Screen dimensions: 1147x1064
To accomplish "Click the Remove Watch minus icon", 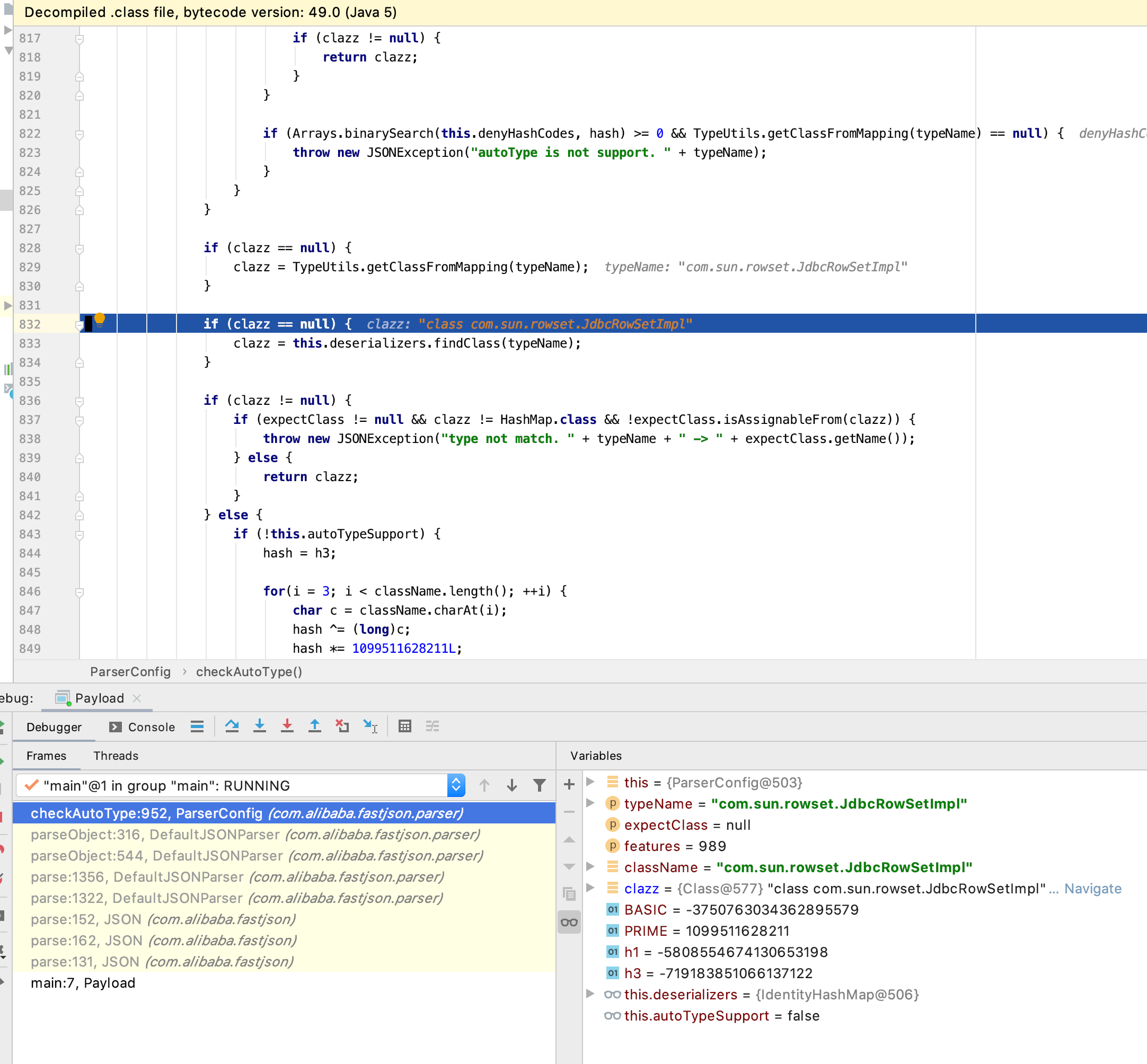I will pyautogui.click(x=569, y=812).
